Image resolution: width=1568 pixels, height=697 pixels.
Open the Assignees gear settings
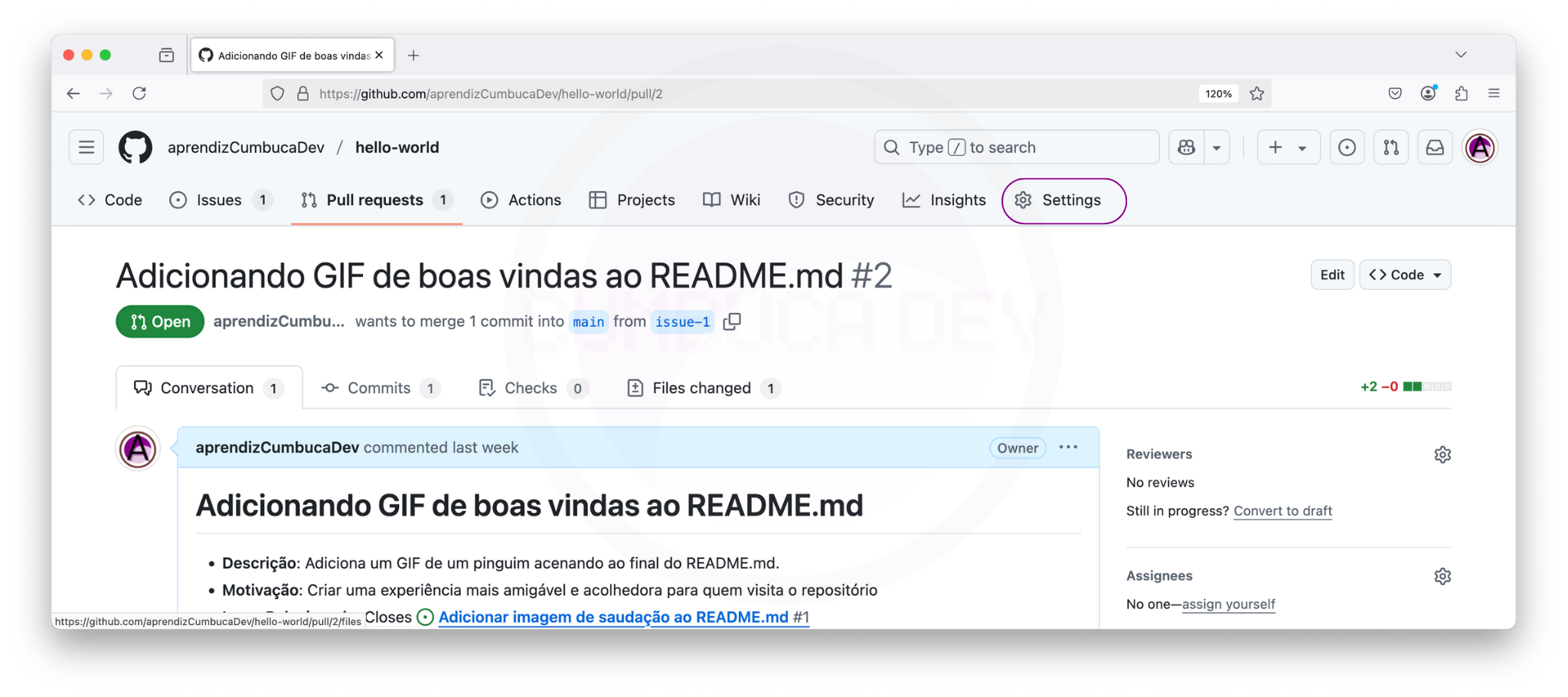[1442, 576]
